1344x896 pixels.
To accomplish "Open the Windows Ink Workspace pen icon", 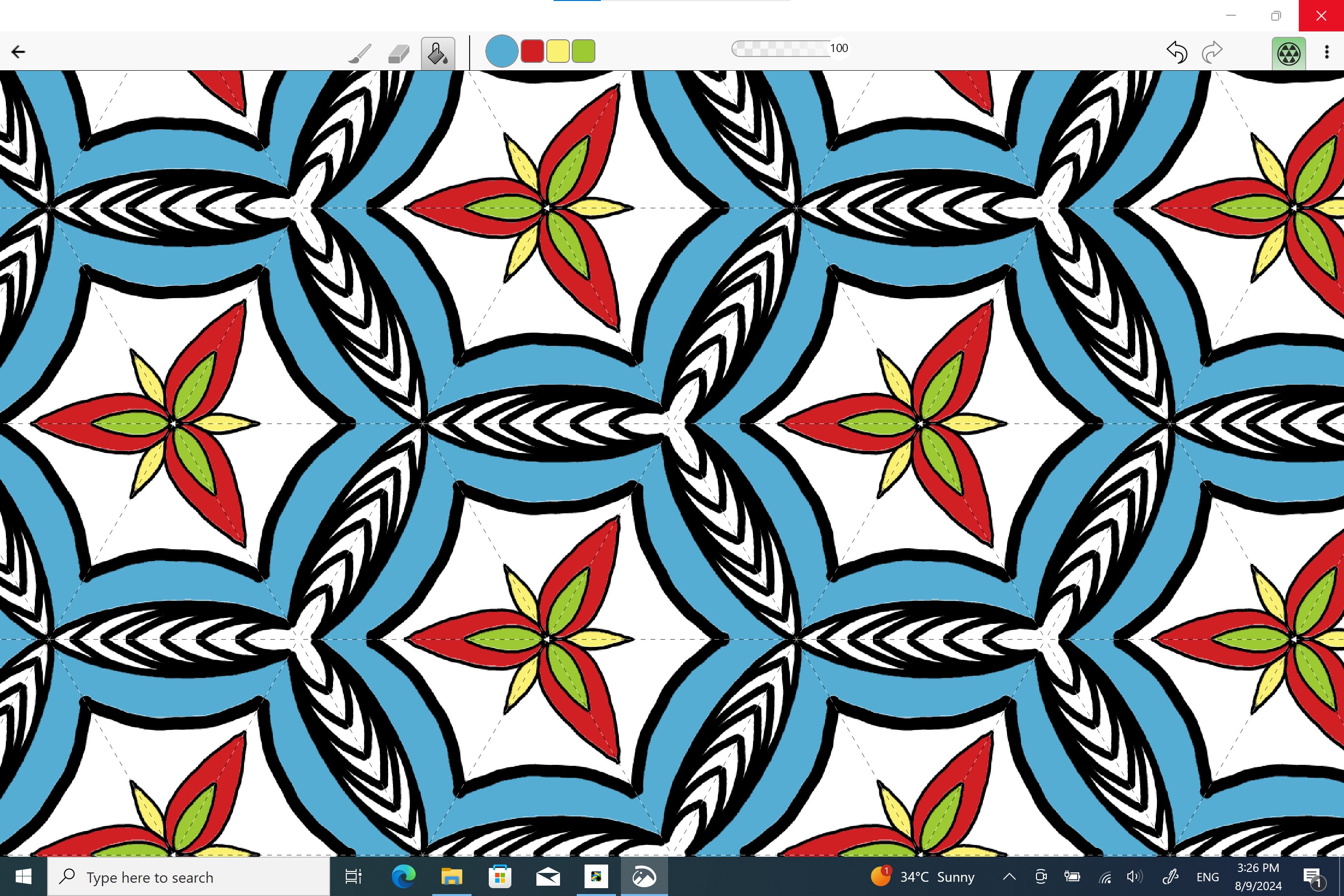I will click(1171, 876).
